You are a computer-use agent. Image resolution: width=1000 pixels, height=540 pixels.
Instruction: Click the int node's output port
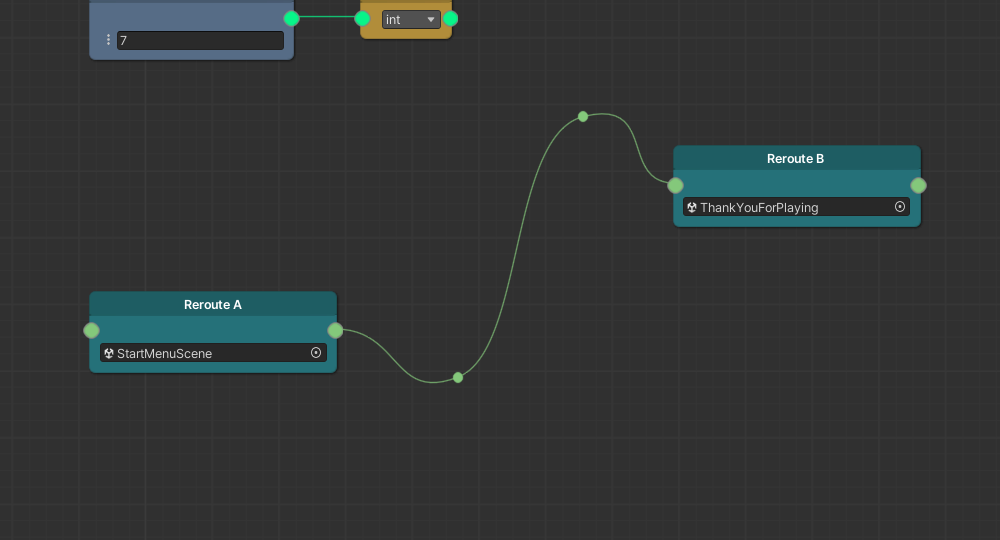coord(450,18)
